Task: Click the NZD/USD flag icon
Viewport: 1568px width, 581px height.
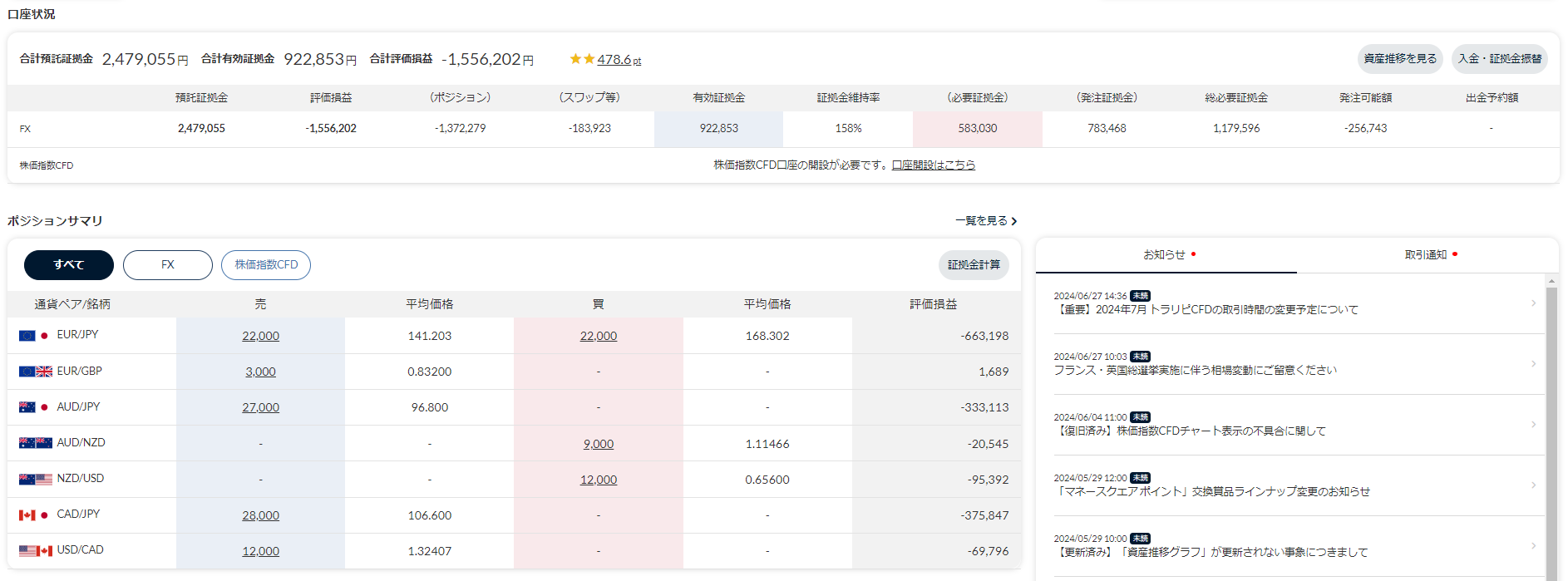Action: (x=36, y=479)
